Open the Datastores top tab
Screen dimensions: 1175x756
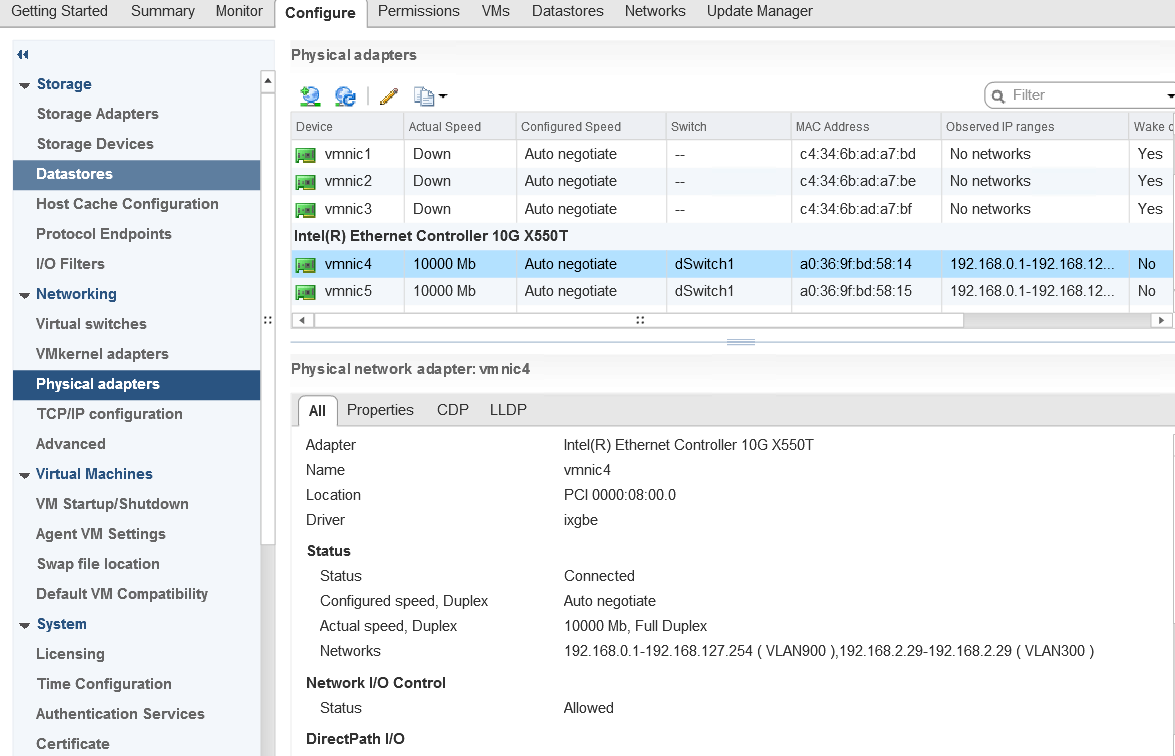(x=567, y=11)
